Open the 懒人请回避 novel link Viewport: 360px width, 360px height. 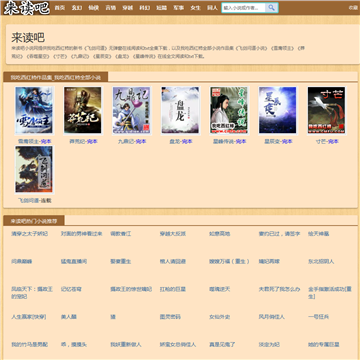(173, 261)
